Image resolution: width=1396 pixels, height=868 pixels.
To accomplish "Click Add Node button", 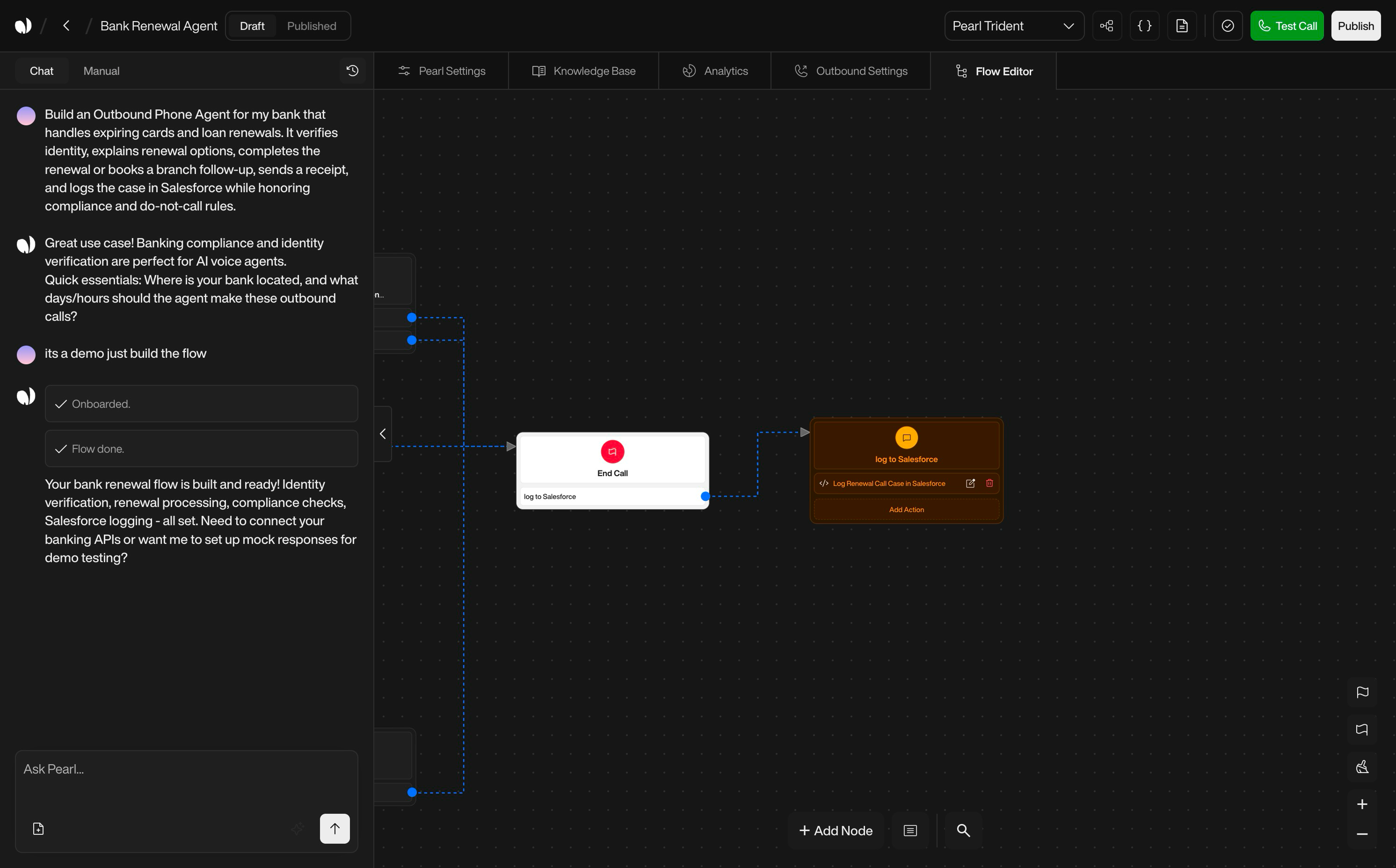I will tap(836, 830).
